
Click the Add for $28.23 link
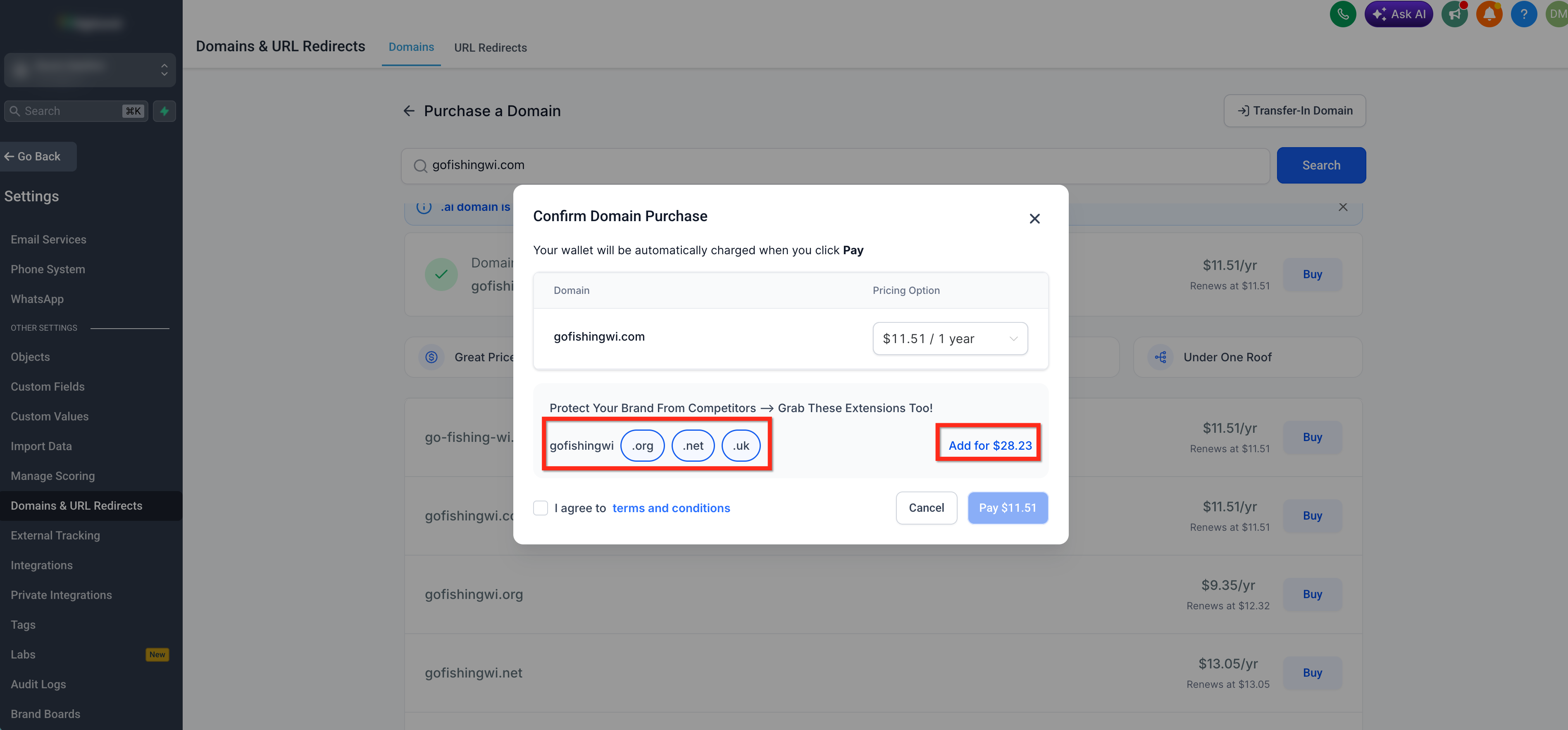tap(990, 446)
